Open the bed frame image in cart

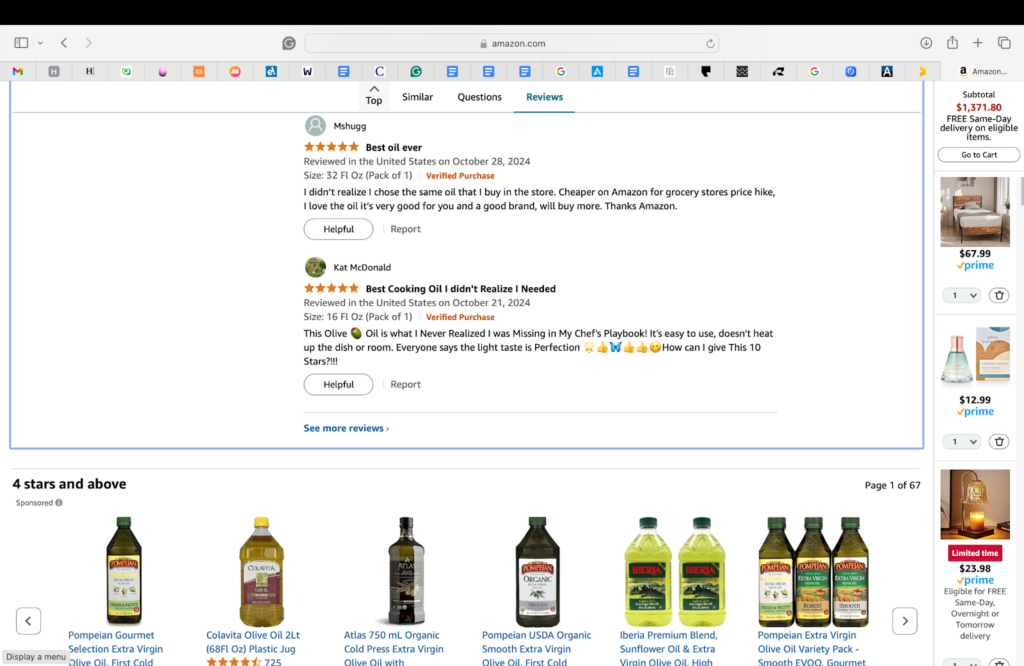coord(975,212)
